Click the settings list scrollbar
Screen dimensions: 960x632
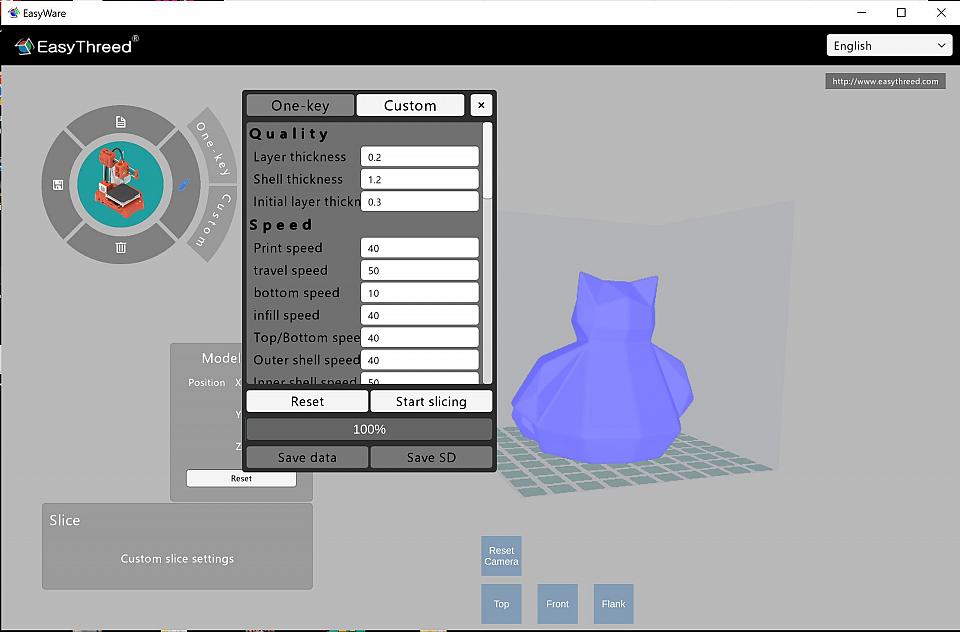487,160
